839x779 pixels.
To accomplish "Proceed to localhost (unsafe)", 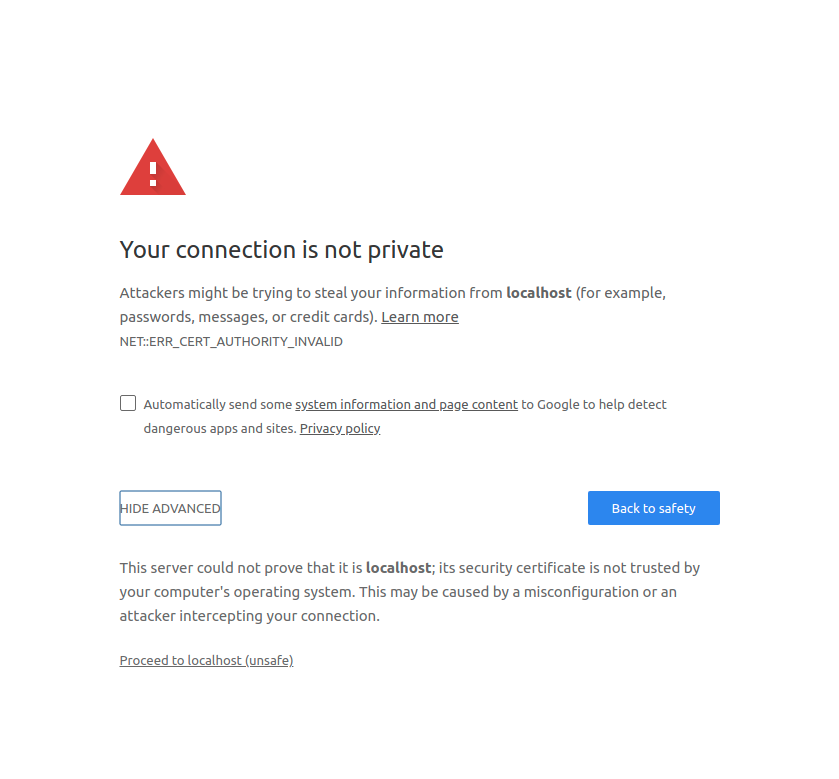I will tap(206, 661).
